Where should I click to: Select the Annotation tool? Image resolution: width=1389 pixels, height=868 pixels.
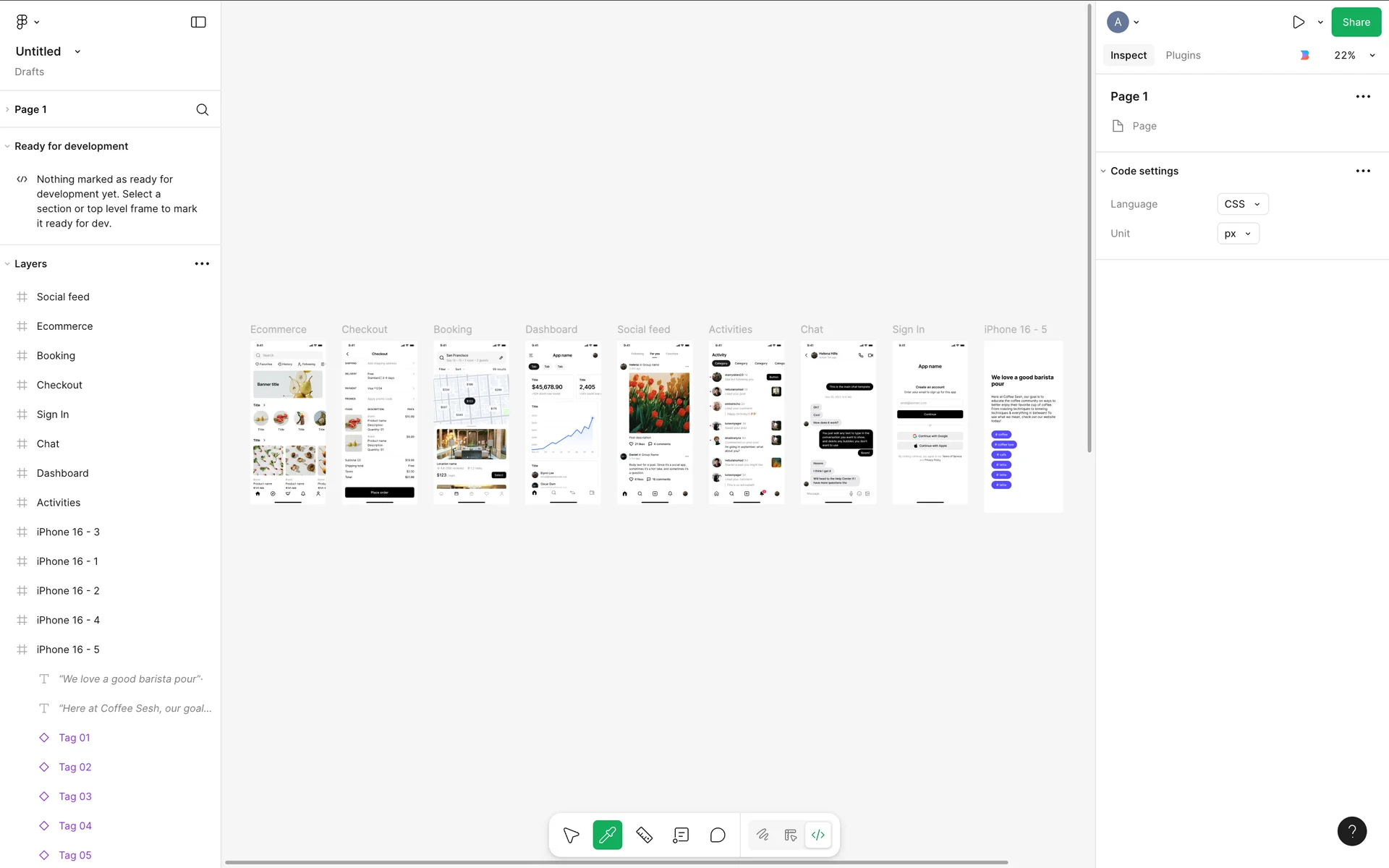(x=681, y=835)
